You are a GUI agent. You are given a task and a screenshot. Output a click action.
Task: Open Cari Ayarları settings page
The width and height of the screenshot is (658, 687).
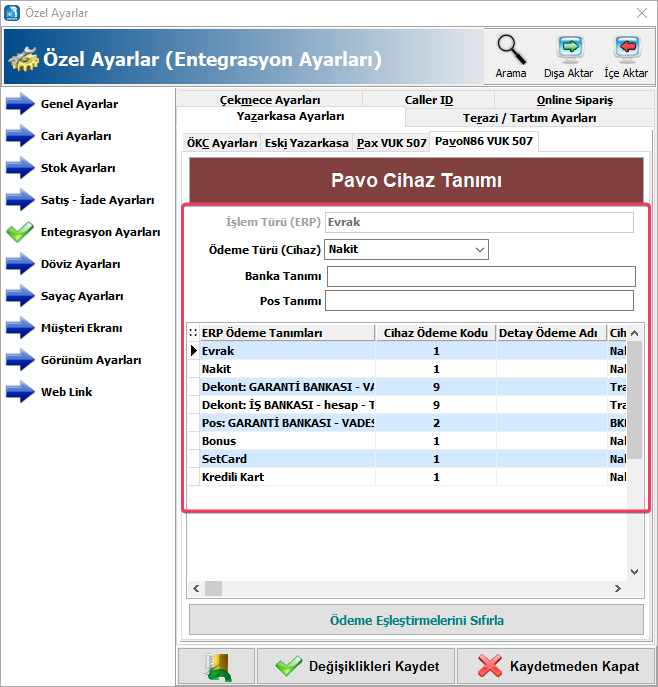pyautogui.click(x=76, y=136)
